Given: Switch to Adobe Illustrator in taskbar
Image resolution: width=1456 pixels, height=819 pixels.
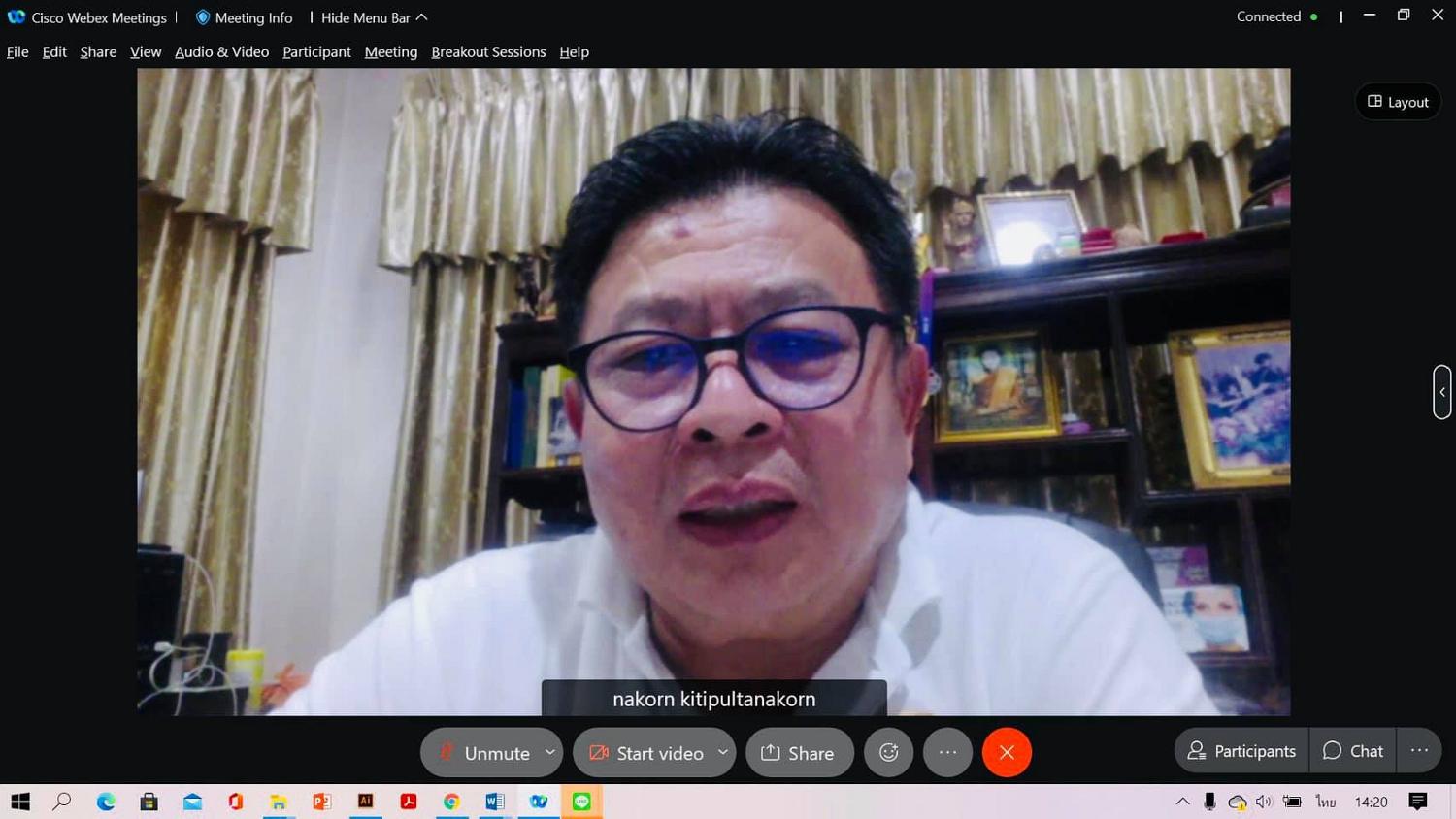Looking at the screenshot, I should (x=365, y=802).
